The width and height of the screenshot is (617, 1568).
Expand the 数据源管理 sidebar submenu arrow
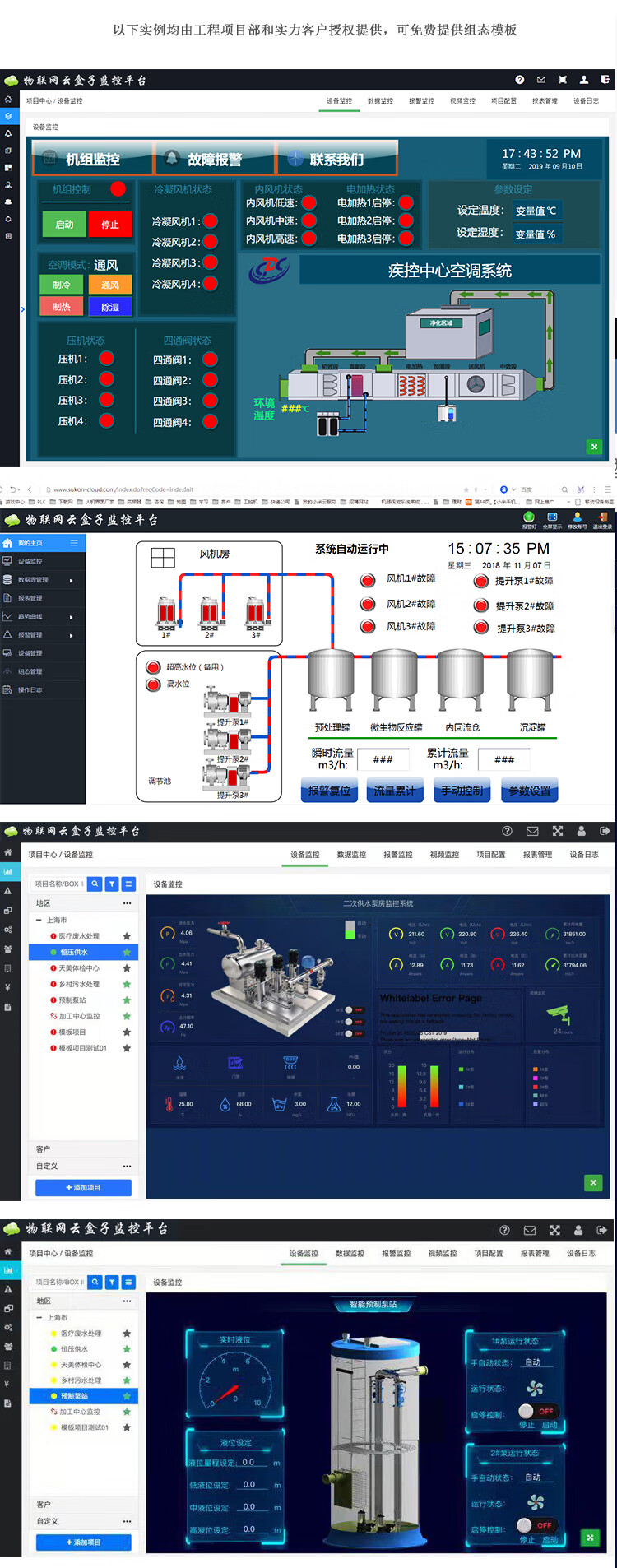coord(72,580)
